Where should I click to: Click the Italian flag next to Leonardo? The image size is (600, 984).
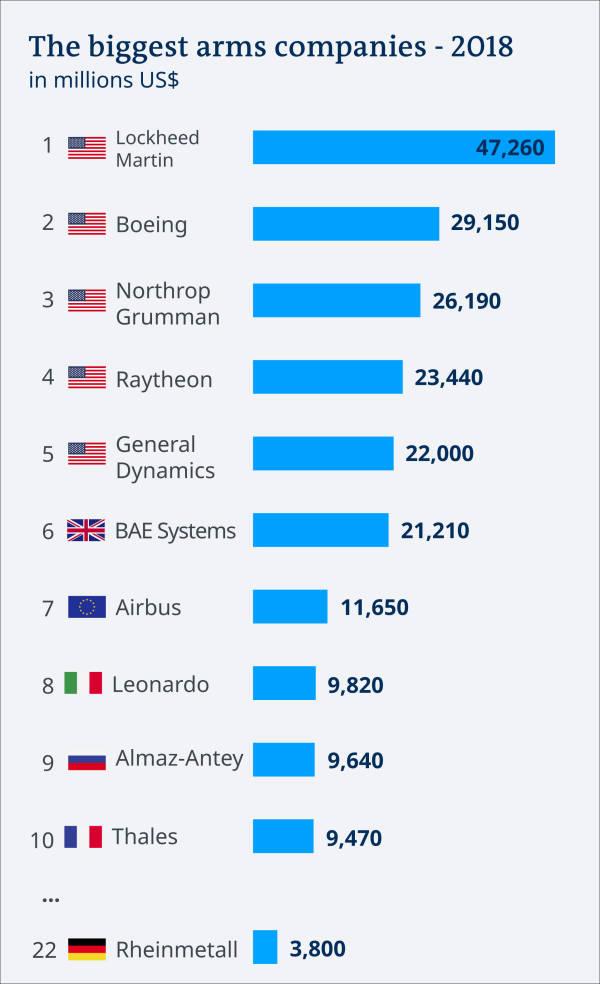click(x=83, y=683)
